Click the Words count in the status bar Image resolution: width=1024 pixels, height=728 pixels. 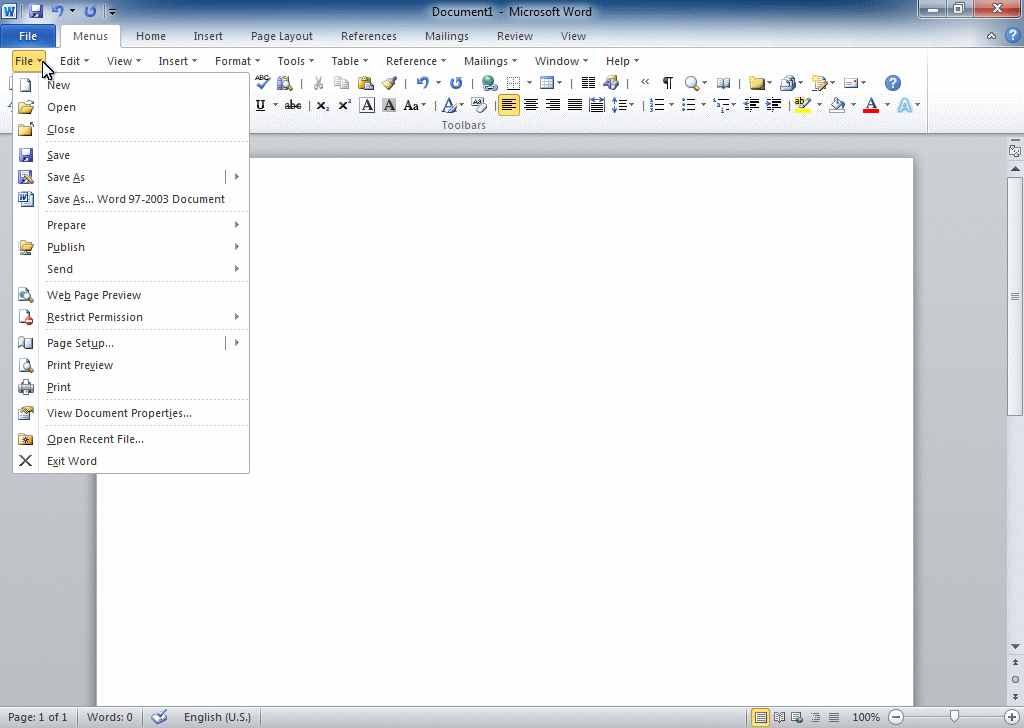(110, 717)
